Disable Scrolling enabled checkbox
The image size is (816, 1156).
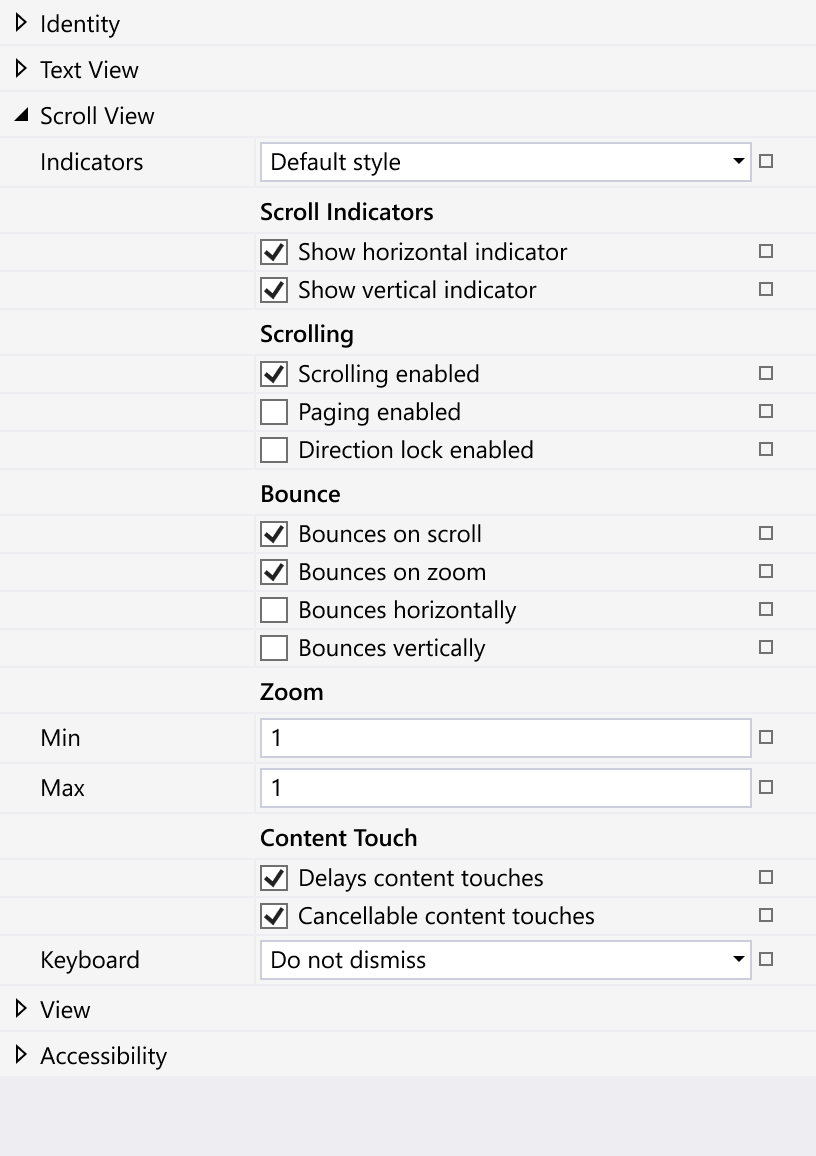pos(273,373)
